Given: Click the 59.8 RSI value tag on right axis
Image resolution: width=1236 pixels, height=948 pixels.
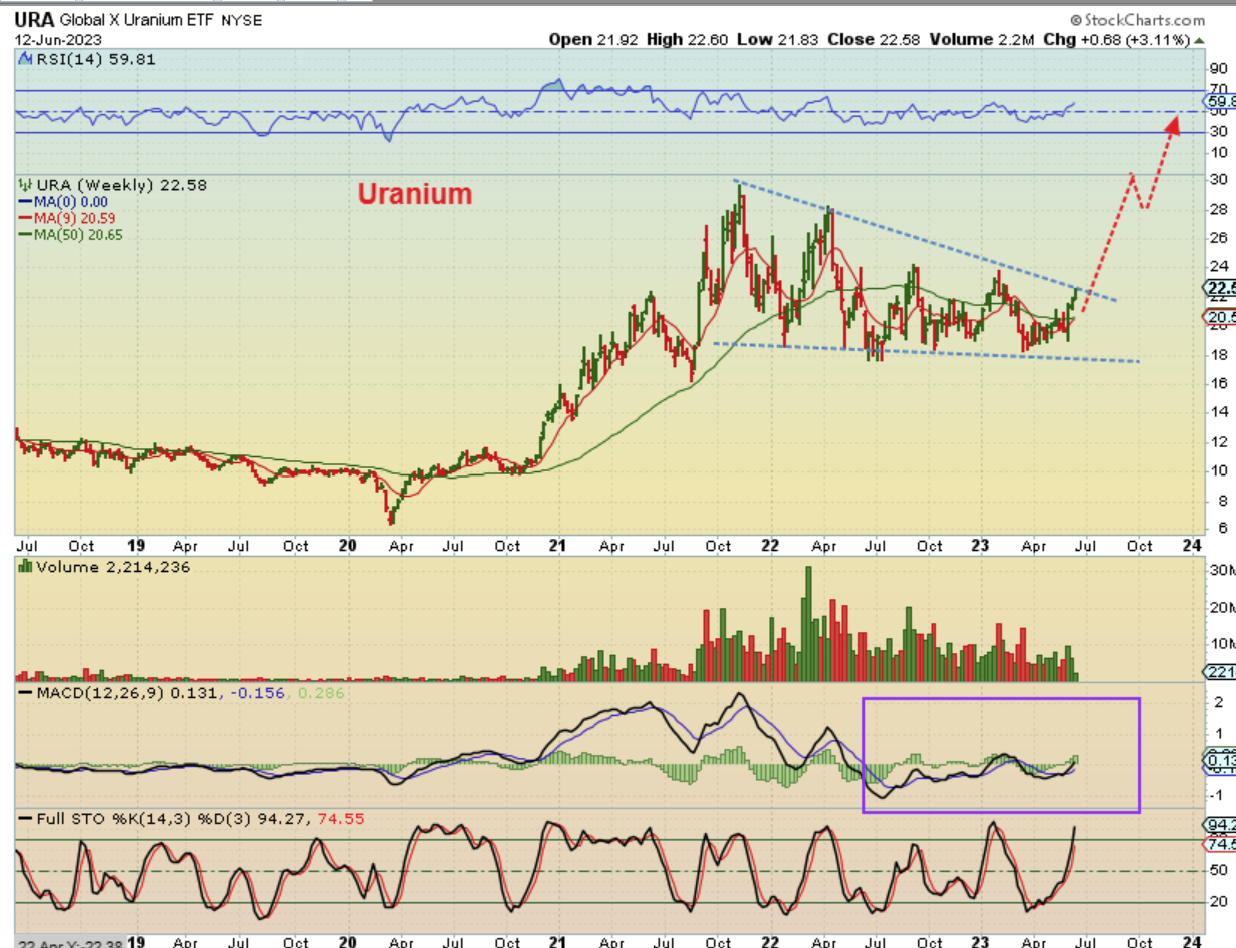Looking at the screenshot, I should 1221,102.
